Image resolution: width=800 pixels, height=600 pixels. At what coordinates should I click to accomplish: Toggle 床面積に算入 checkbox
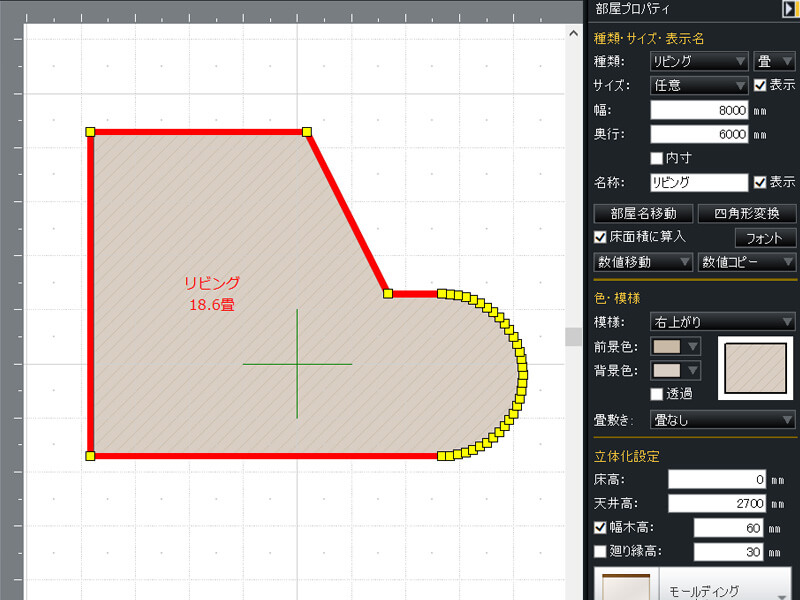point(600,237)
